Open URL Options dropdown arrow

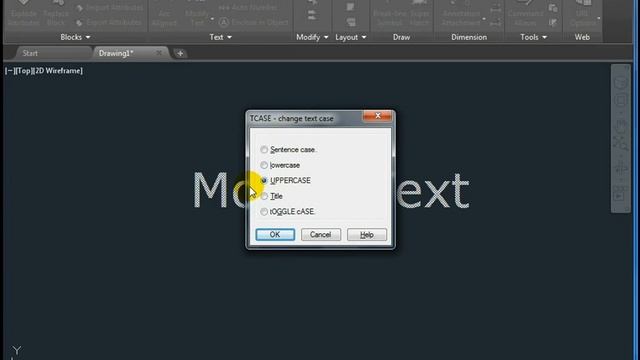pos(599,18)
